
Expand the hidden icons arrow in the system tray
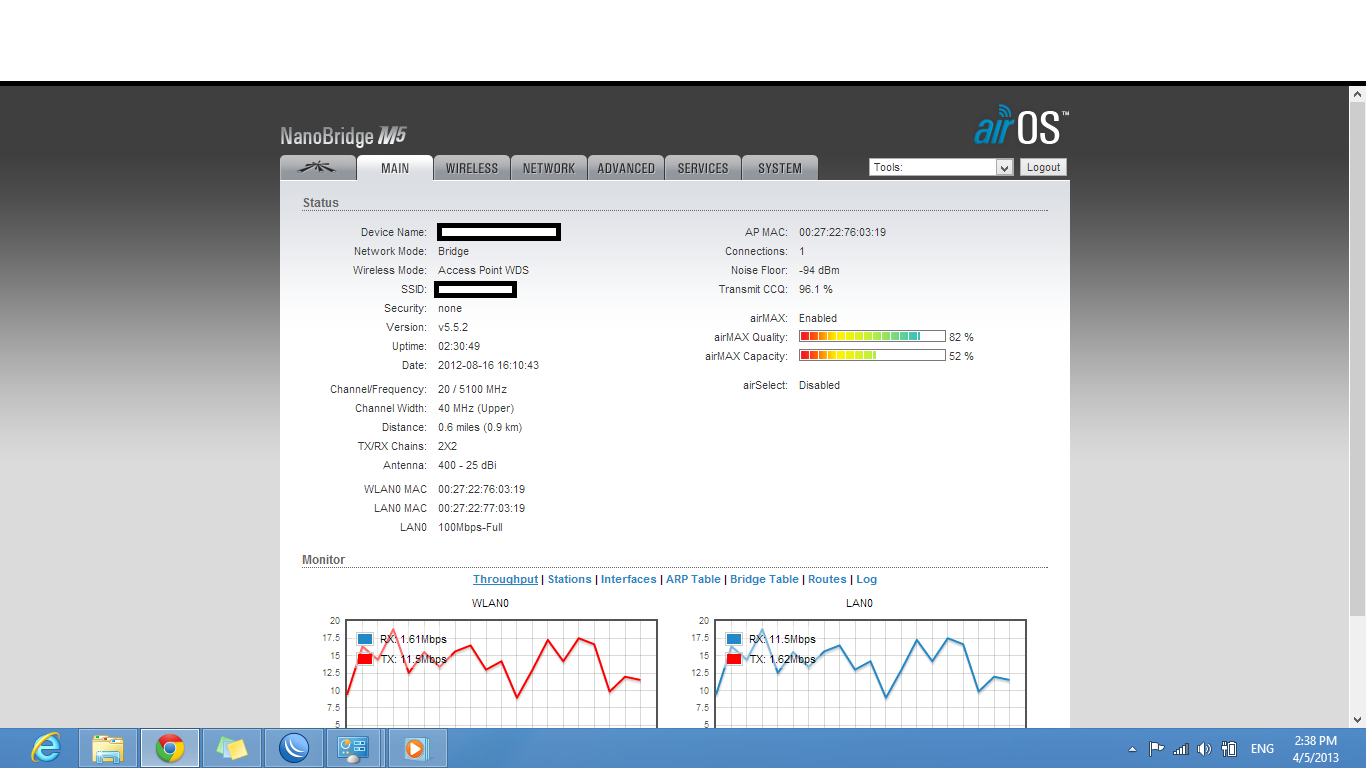pos(1132,747)
